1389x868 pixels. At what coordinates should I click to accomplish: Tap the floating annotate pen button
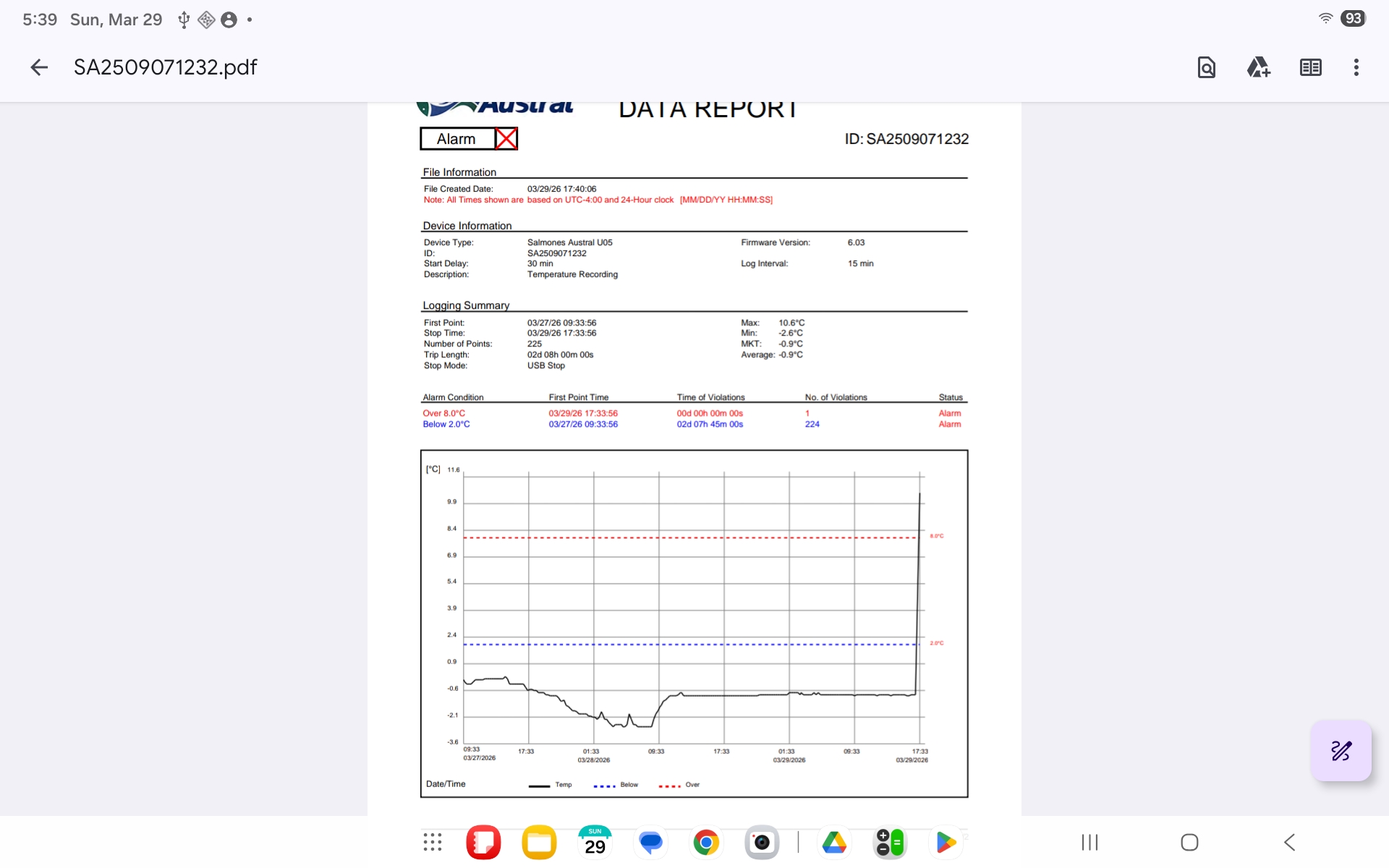[1341, 751]
